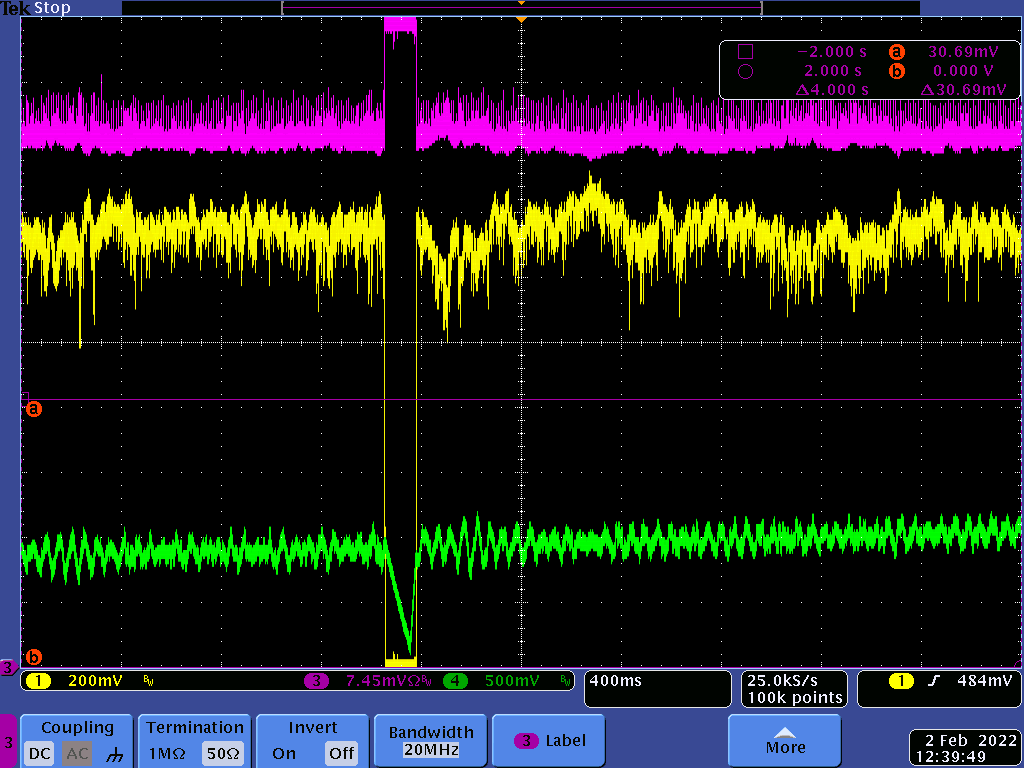
Task: Select AC coupling option
Action: click(77, 753)
